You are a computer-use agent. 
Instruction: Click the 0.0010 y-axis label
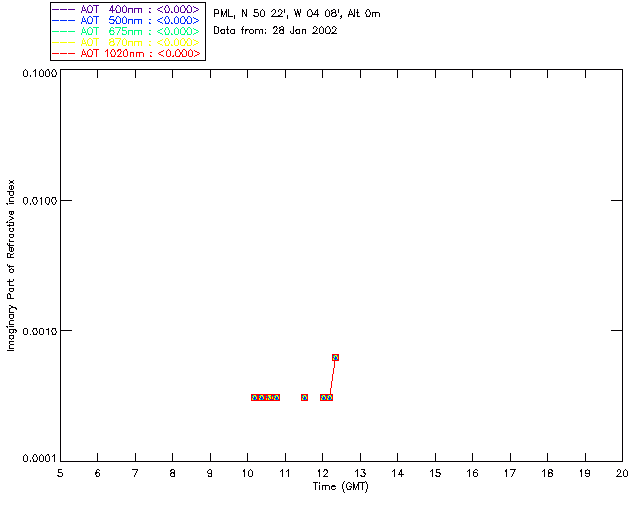(x=40, y=331)
